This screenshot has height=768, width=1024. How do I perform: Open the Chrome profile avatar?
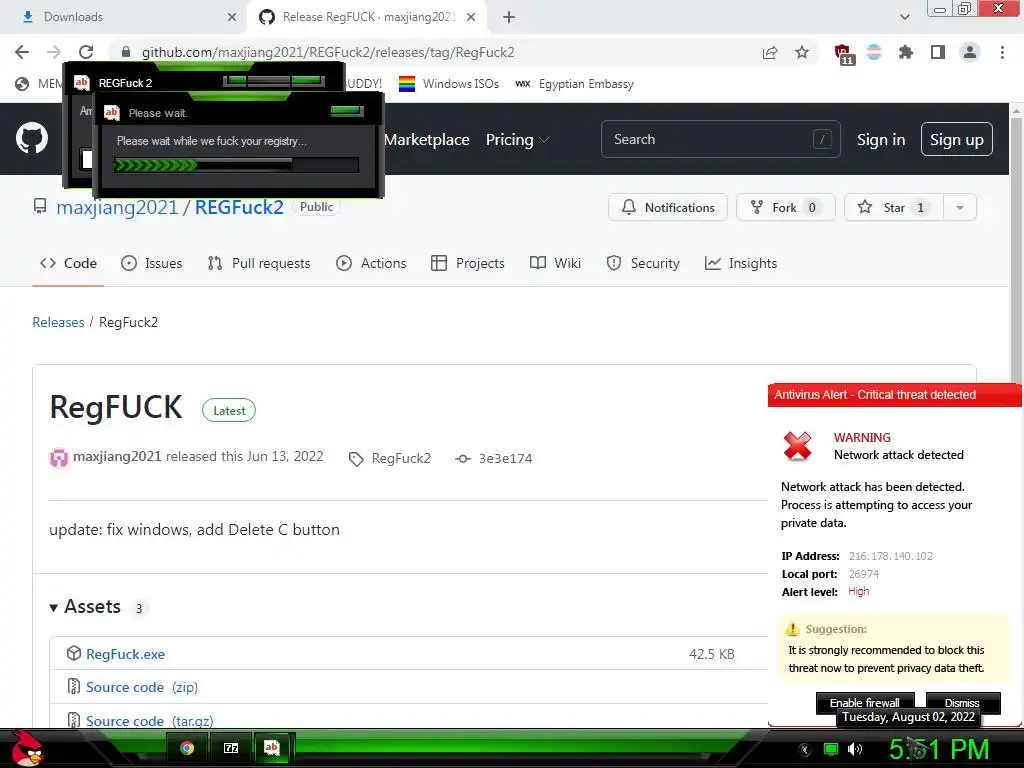point(970,52)
